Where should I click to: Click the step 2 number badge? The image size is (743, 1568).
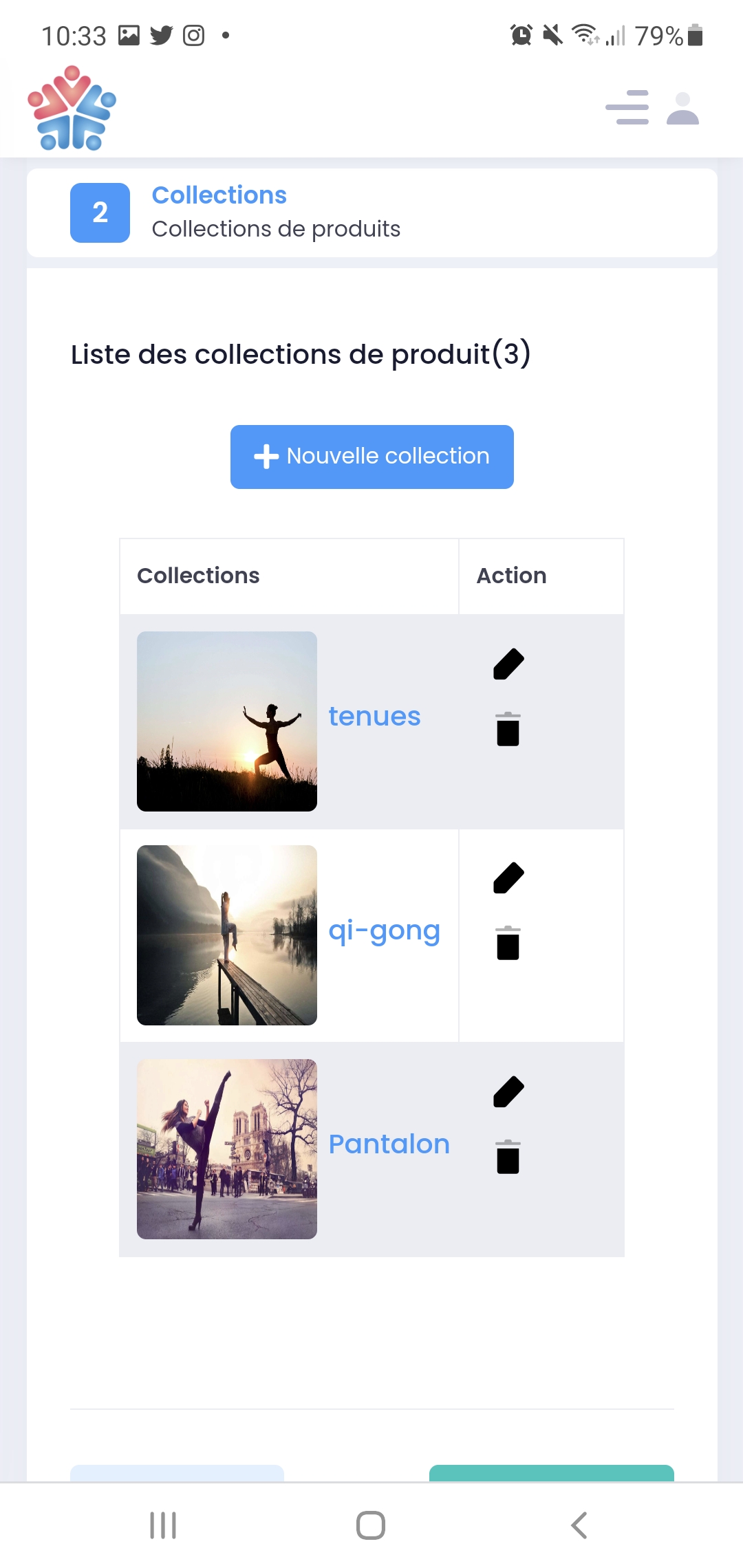coord(100,213)
